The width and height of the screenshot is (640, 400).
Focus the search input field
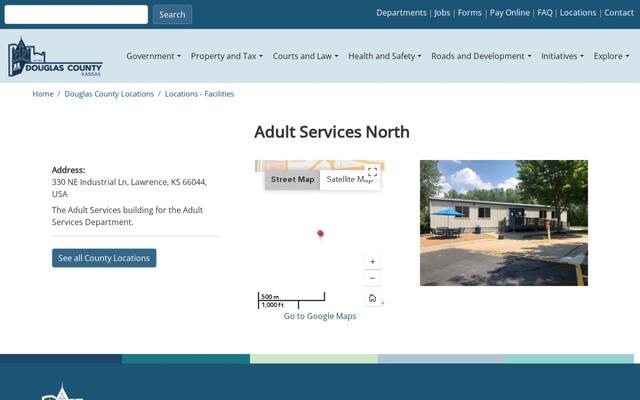(76, 14)
